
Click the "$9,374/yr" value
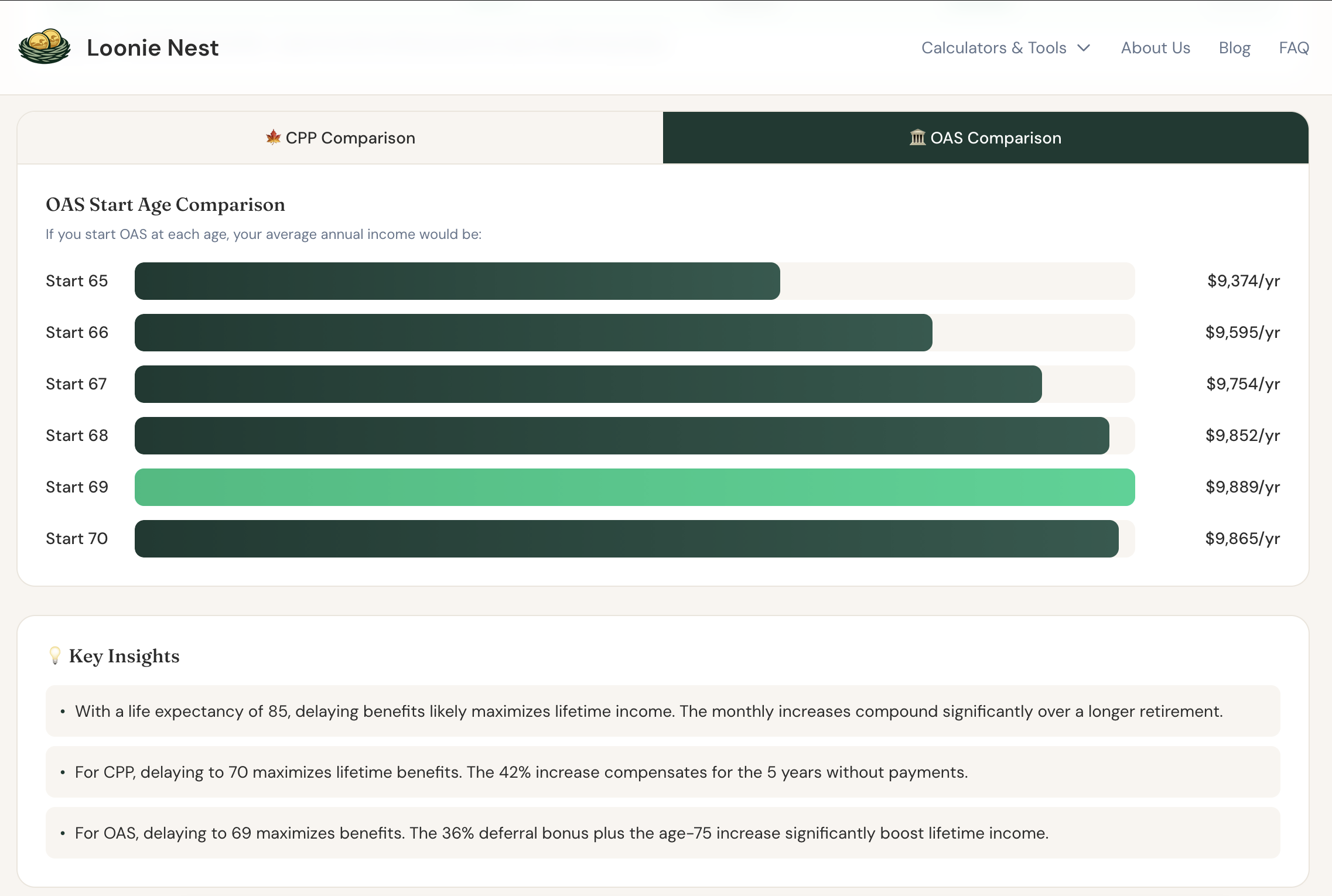pyautogui.click(x=1244, y=281)
